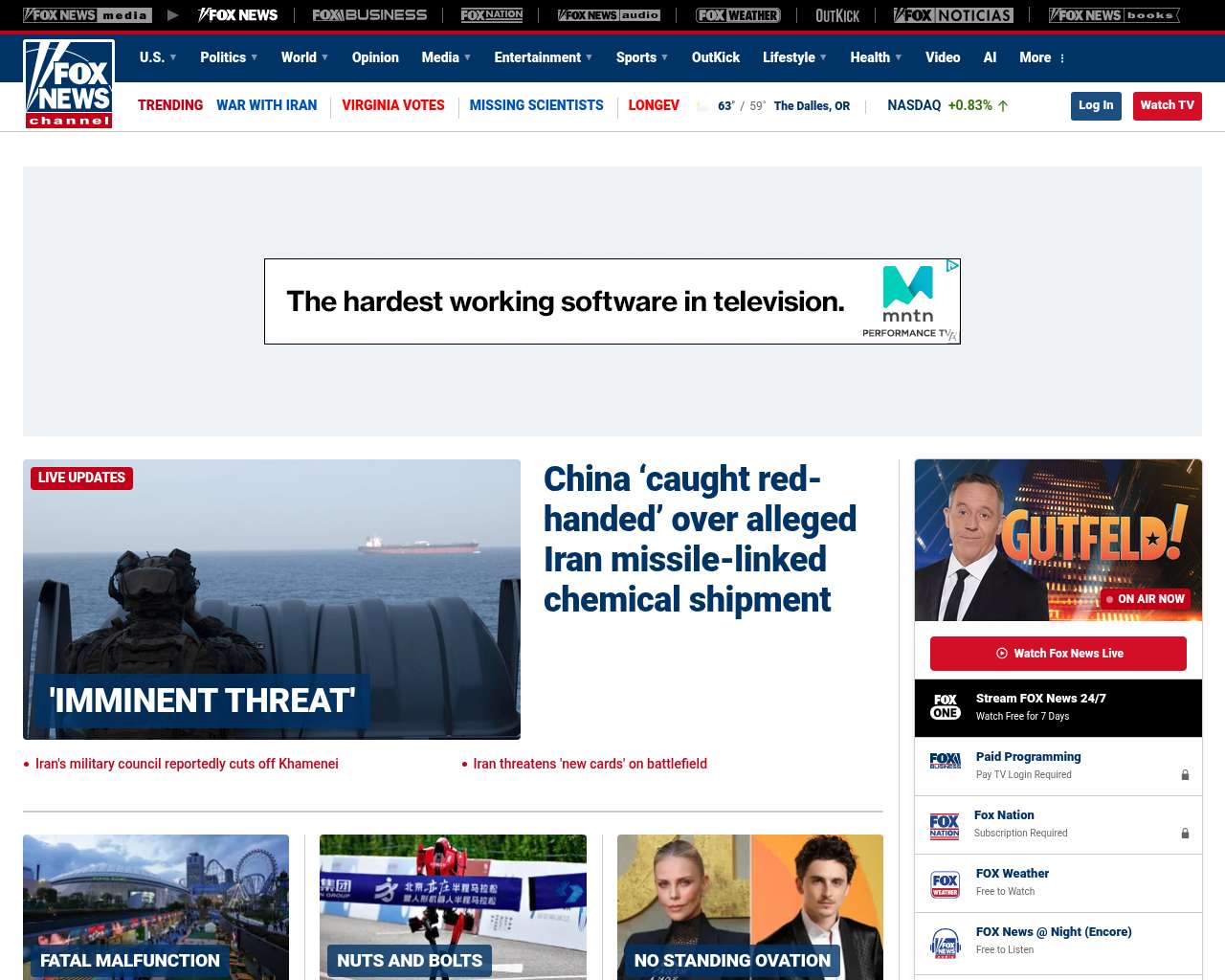Open the LONGEV trending topic
The width and height of the screenshot is (1225, 980).
(x=654, y=105)
